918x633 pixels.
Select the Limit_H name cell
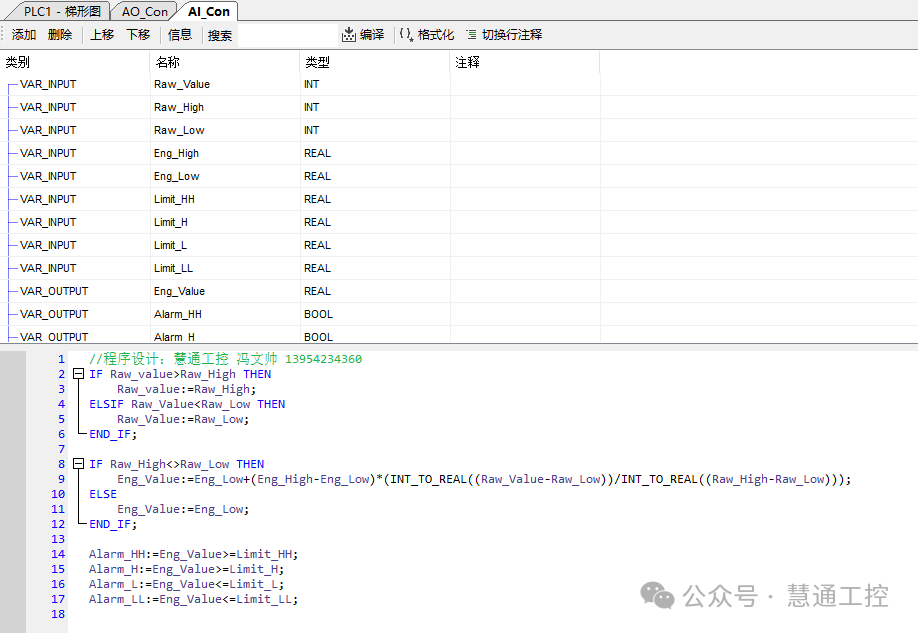(x=225, y=222)
